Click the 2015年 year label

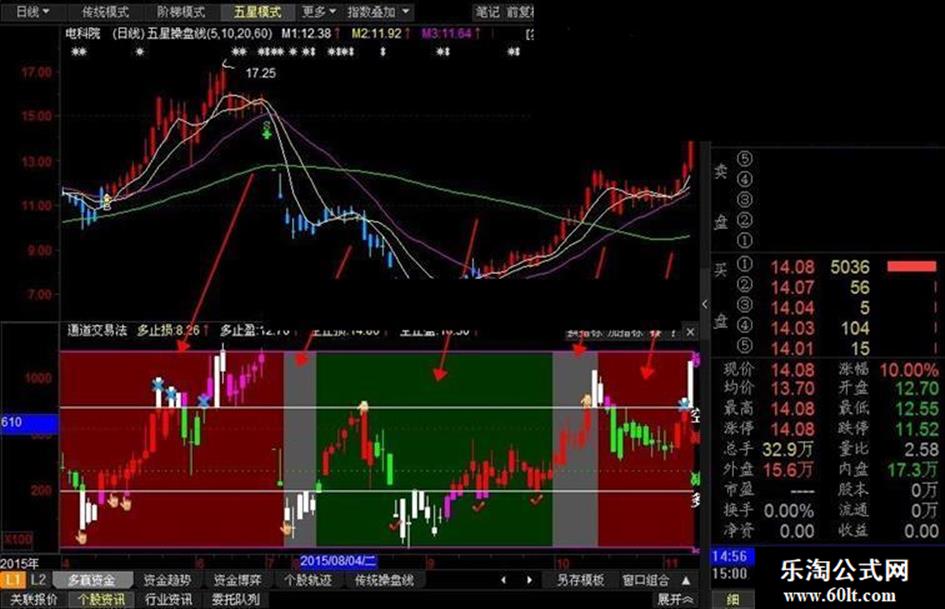tap(19, 564)
